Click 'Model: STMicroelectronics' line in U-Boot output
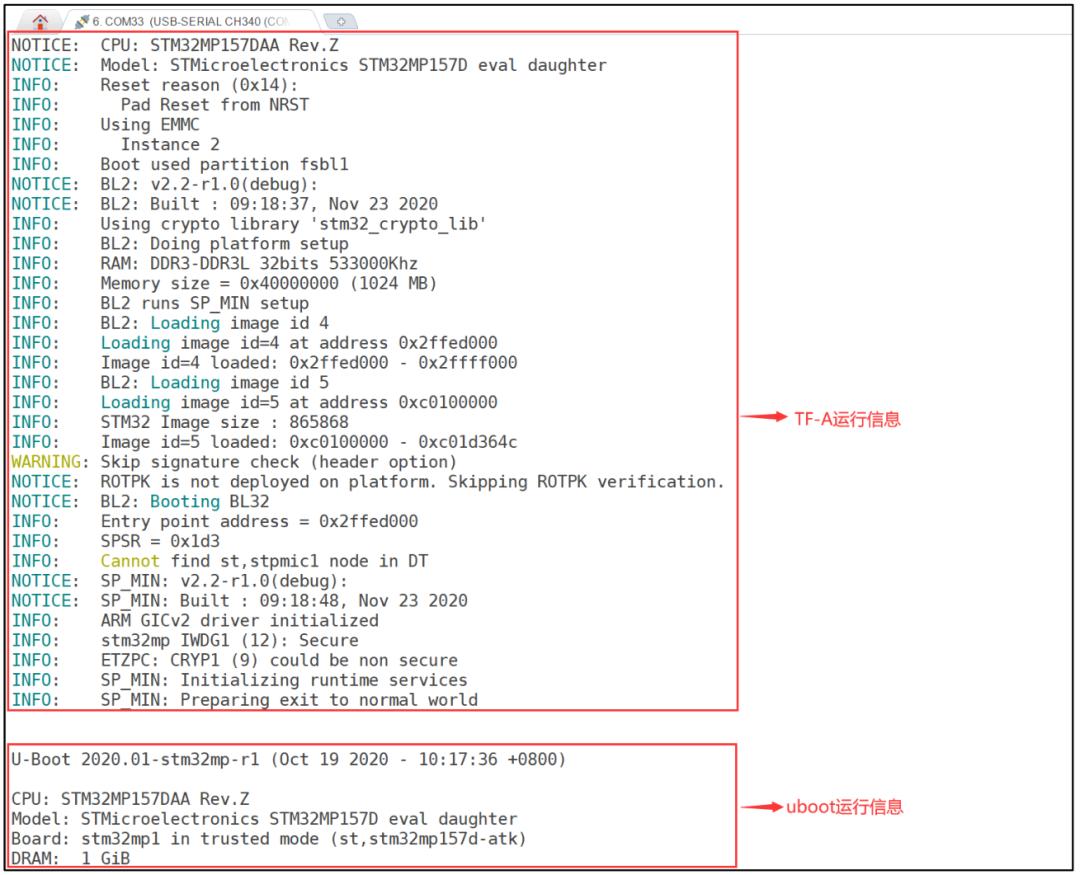The width and height of the screenshot is (1080, 875). point(264,819)
